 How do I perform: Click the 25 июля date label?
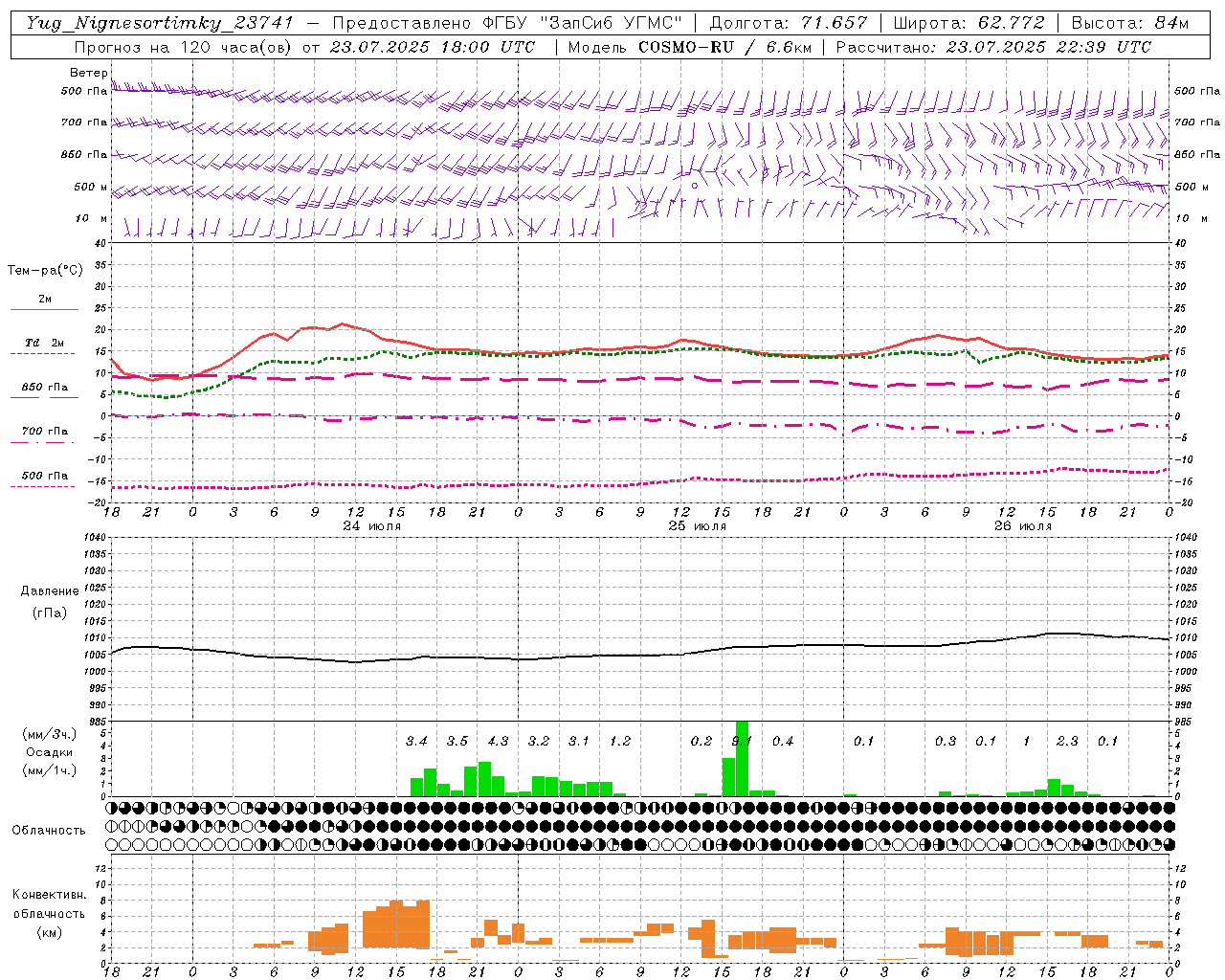[x=697, y=525]
